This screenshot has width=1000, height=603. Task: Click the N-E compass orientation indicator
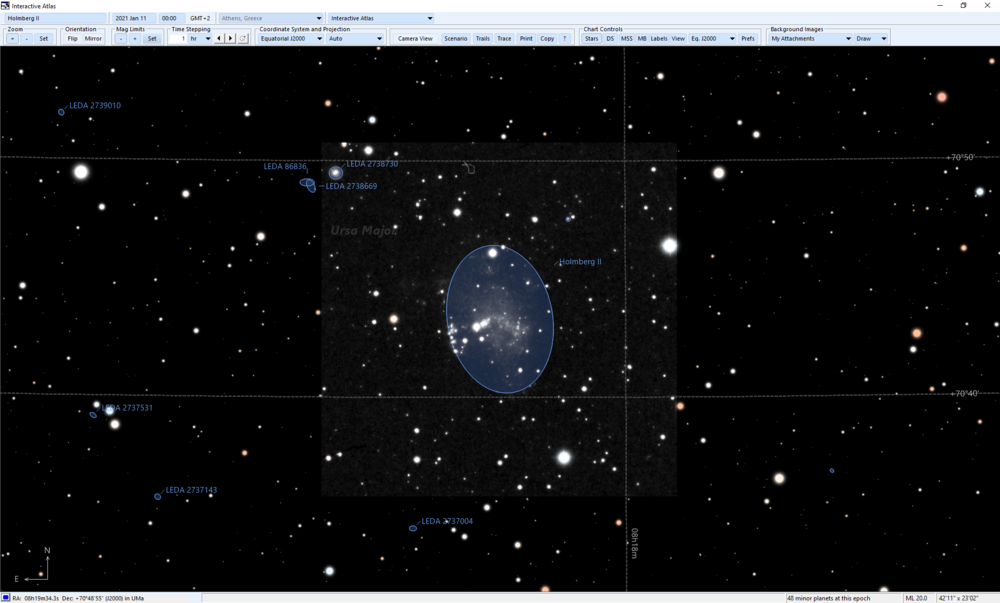point(38,566)
